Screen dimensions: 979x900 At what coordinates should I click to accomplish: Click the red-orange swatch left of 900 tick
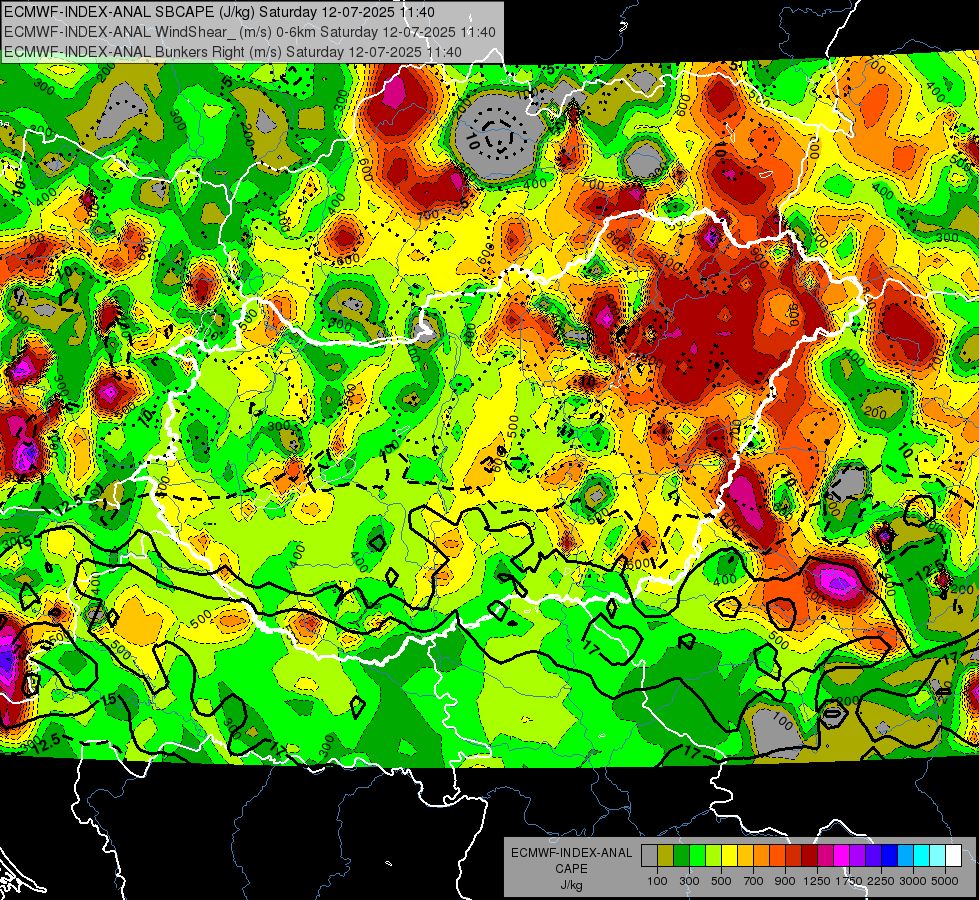[x=777, y=855]
